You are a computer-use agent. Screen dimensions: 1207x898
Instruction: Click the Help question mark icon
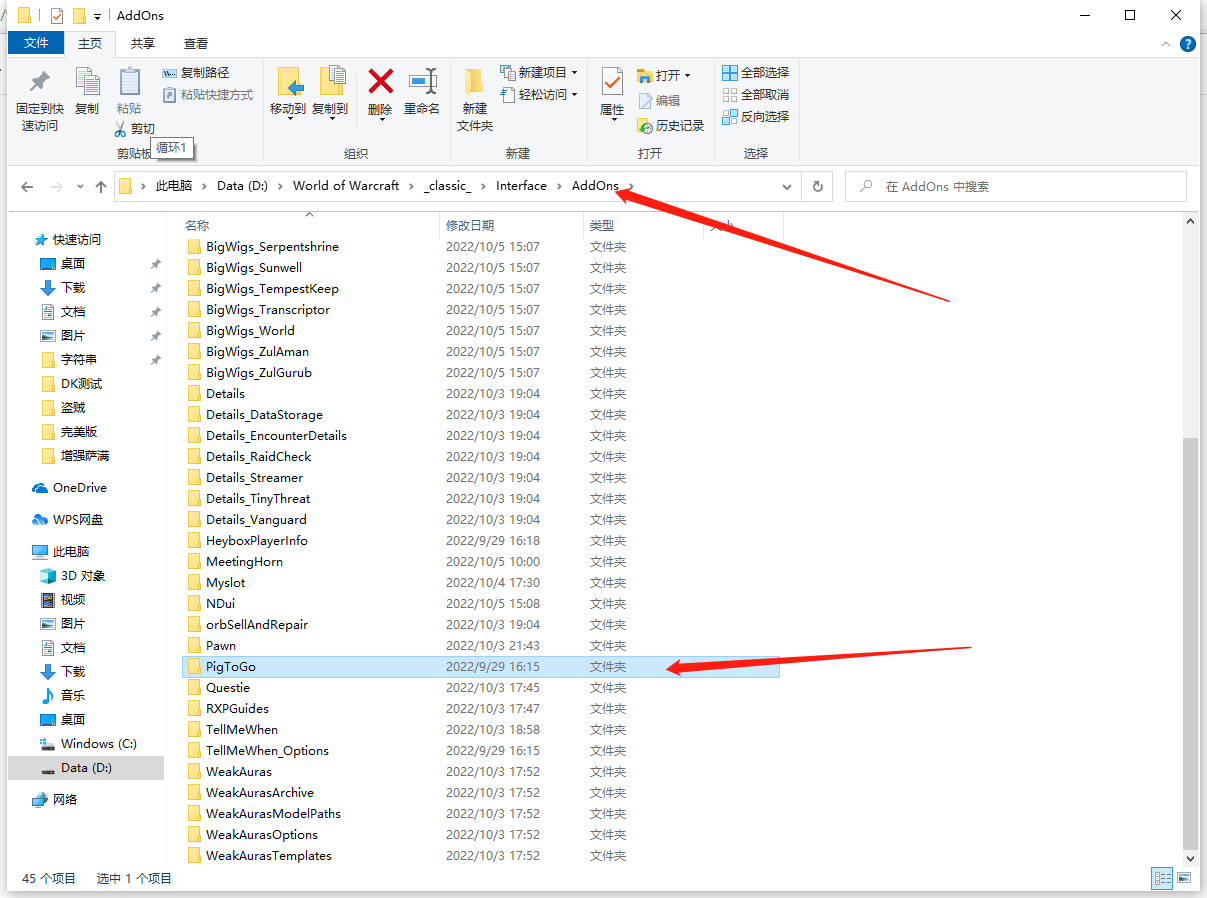click(1187, 44)
